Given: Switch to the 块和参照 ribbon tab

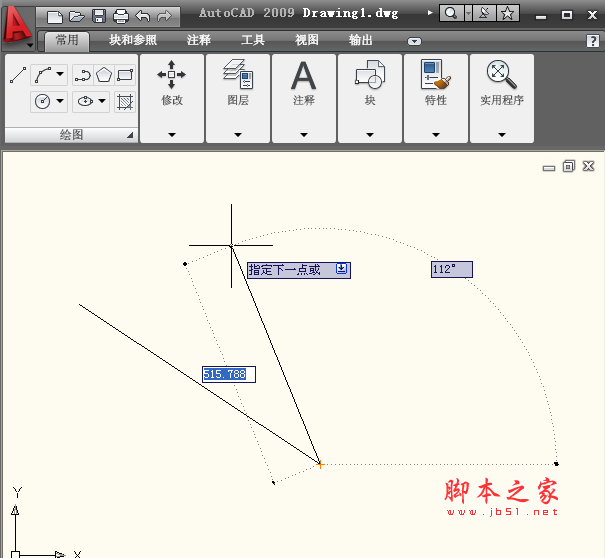Looking at the screenshot, I should [133, 40].
